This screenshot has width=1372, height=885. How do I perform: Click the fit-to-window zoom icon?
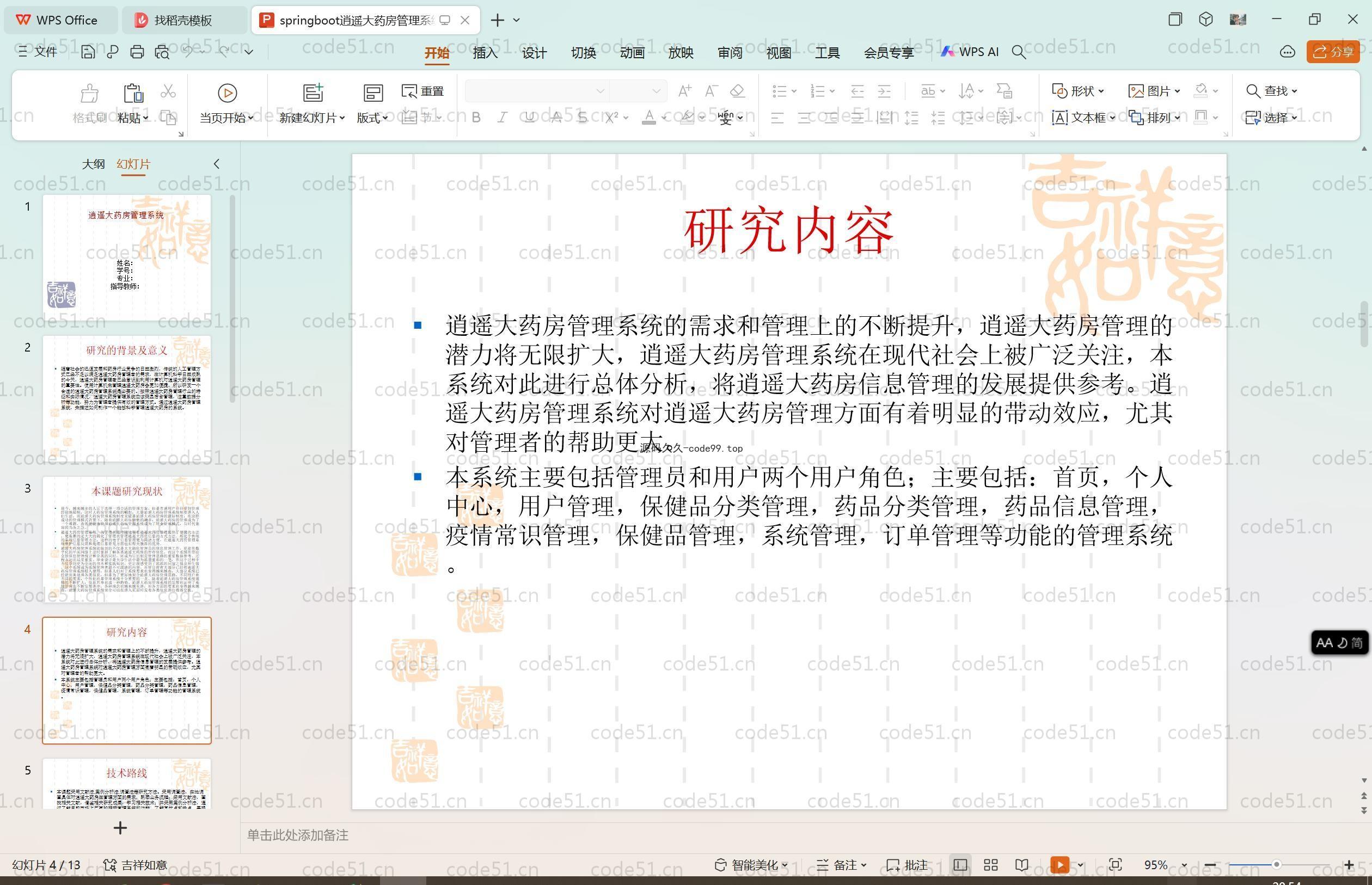click(x=1115, y=865)
